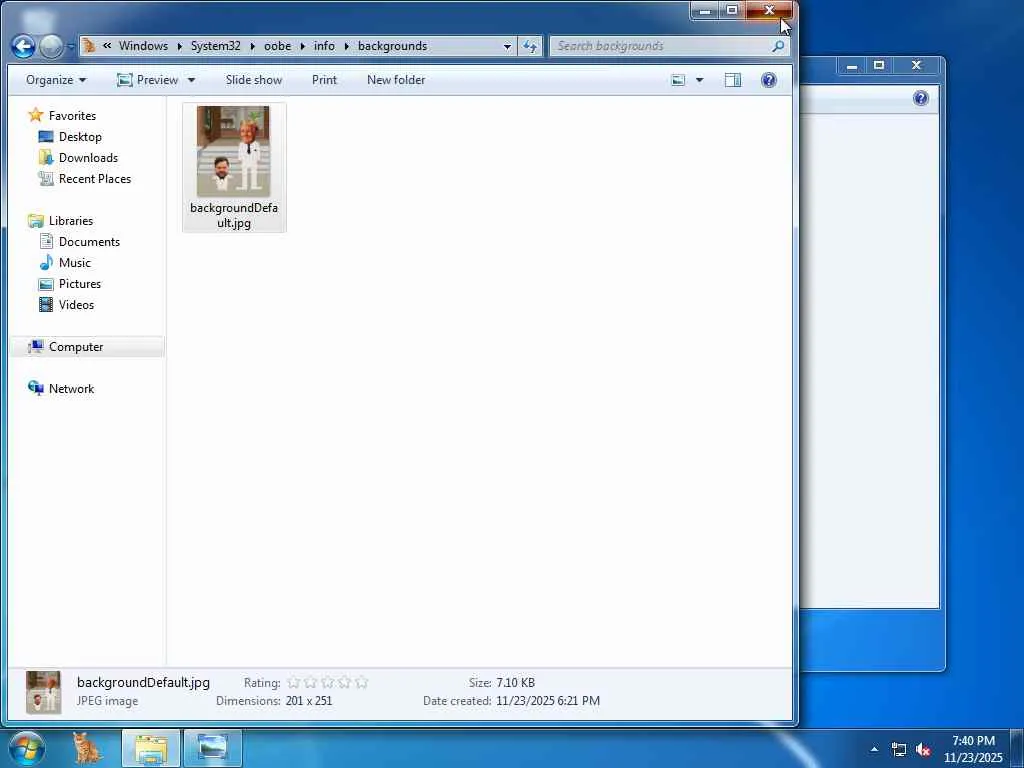This screenshot has width=1024, height=768.
Task: Open the recent pages dropdown beside Forward
Action: click(71, 47)
